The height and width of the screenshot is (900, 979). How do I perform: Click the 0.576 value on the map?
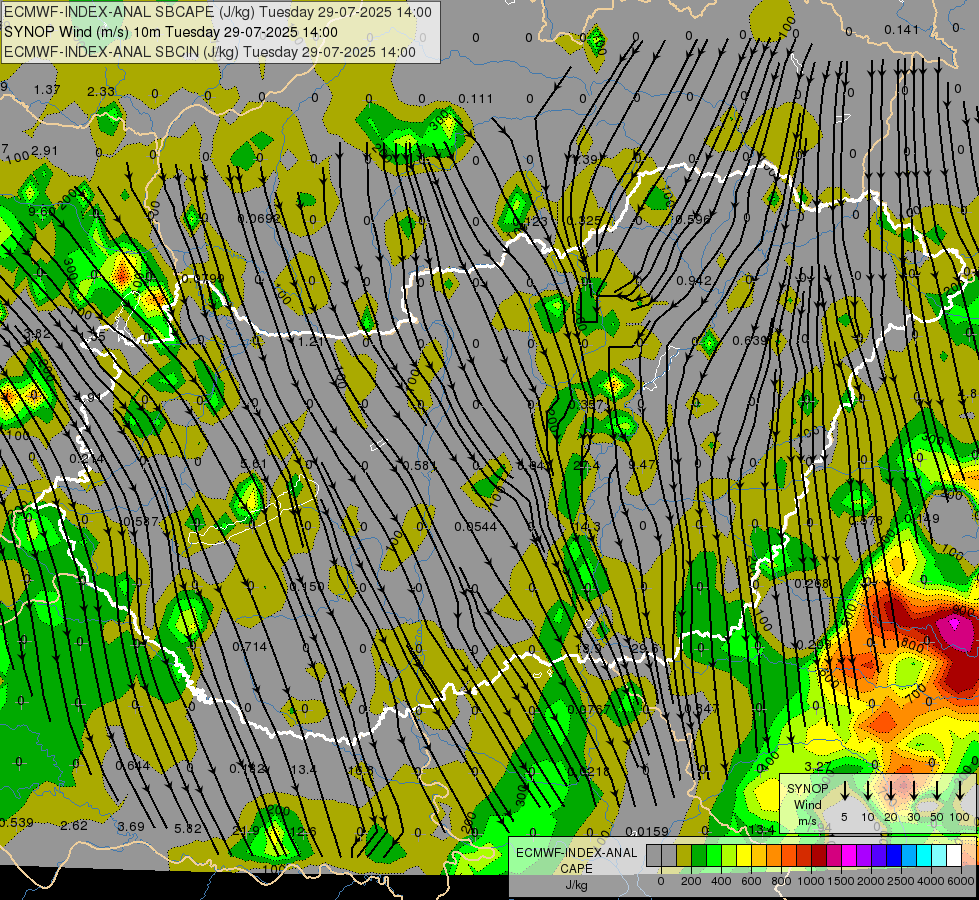(866, 520)
